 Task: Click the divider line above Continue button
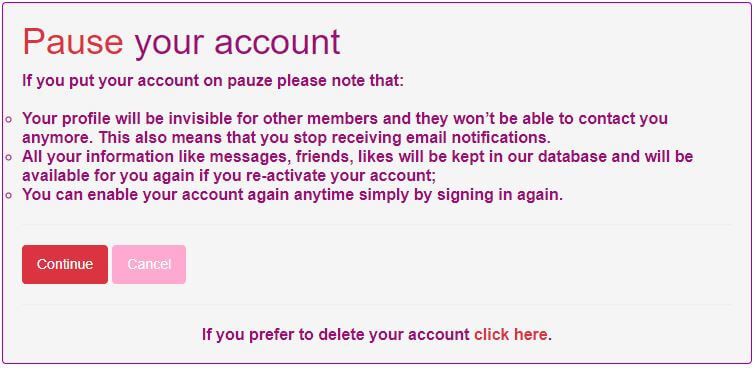coord(377,224)
